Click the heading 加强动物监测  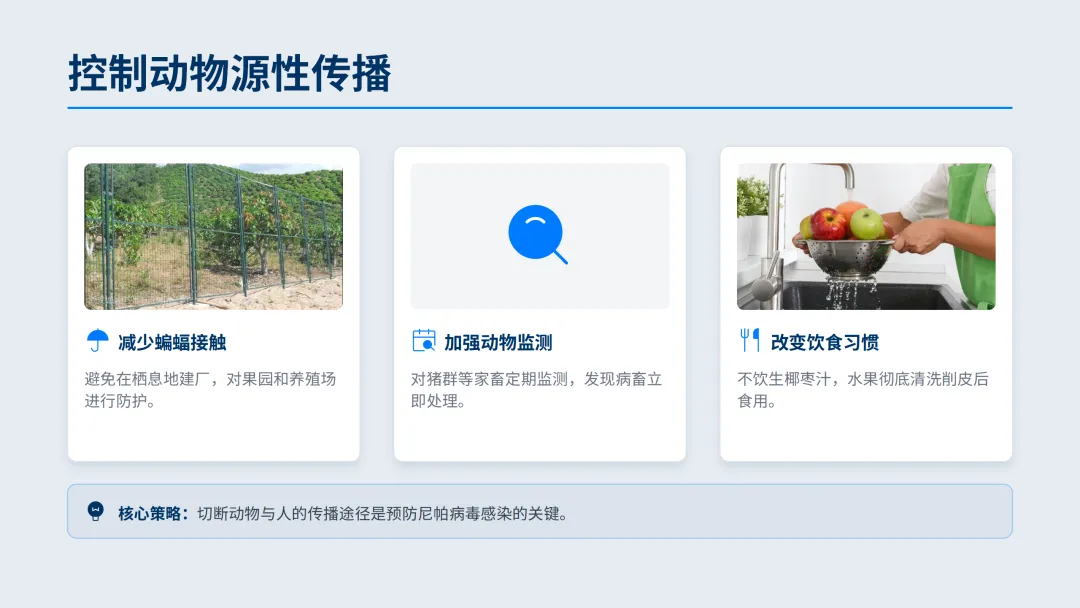[x=498, y=342]
